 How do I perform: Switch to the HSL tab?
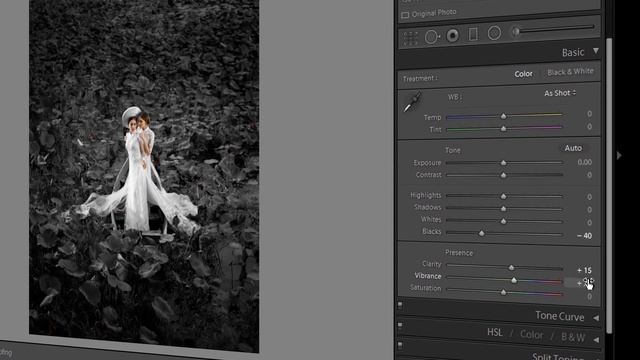pos(495,332)
